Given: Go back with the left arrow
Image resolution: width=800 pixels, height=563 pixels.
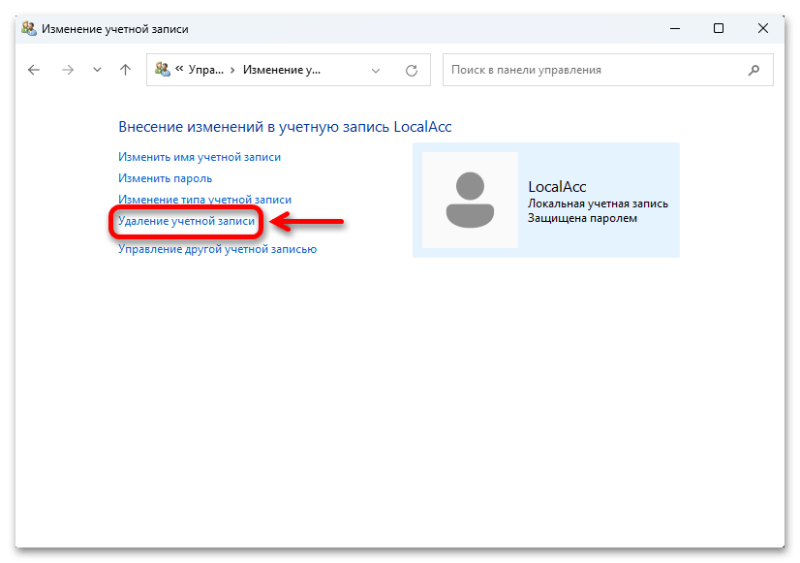Looking at the screenshot, I should [34, 70].
